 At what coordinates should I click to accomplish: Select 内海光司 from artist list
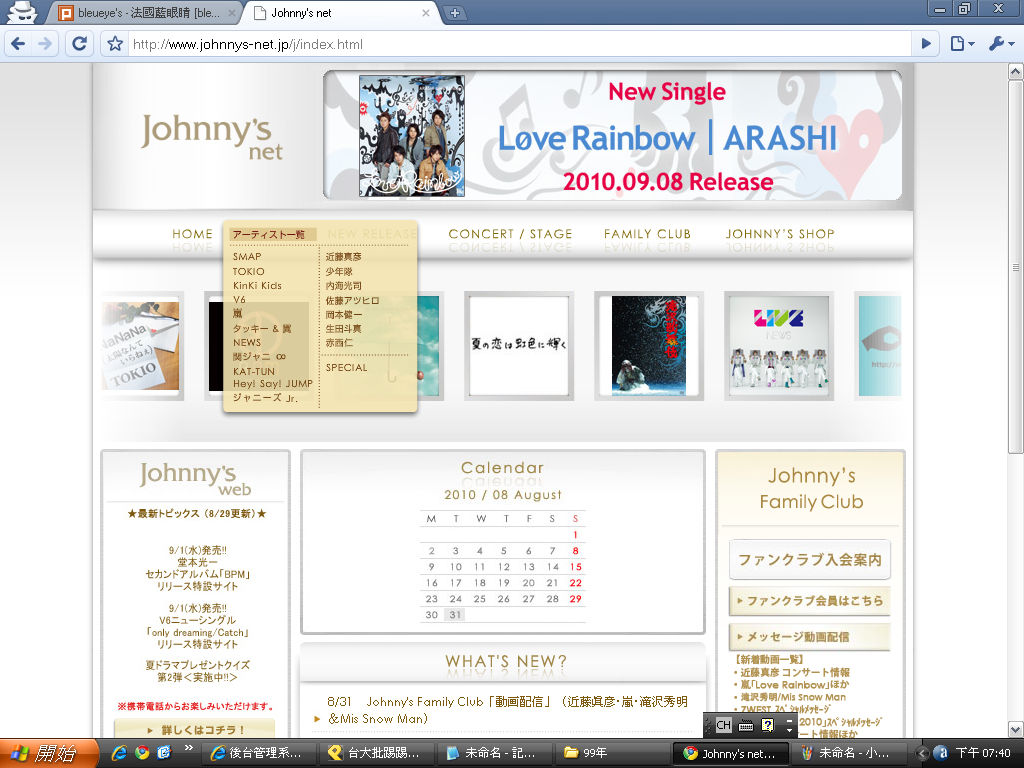(344, 285)
